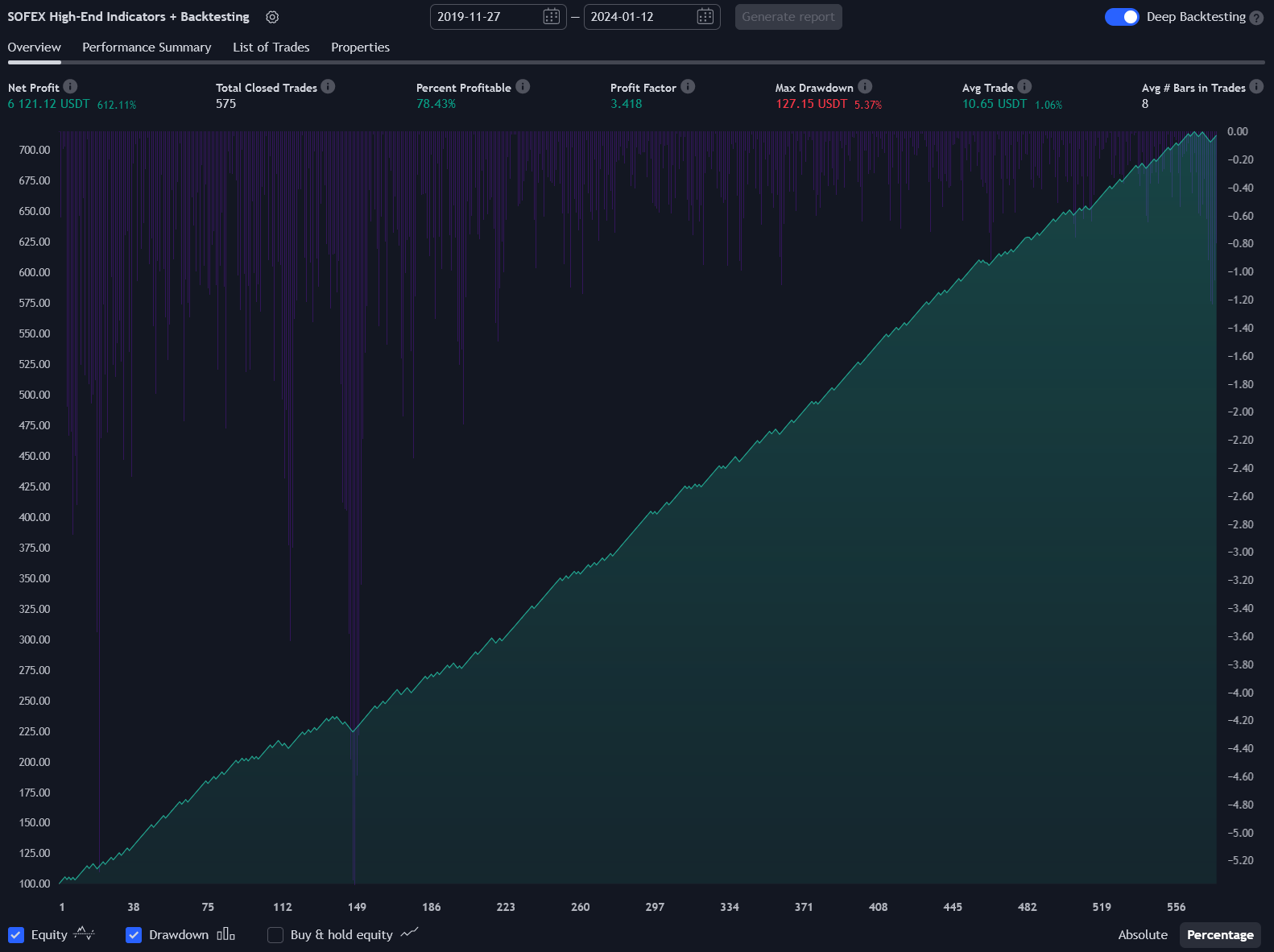Open the List of Trades tab
1274x952 pixels.
click(x=271, y=48)
